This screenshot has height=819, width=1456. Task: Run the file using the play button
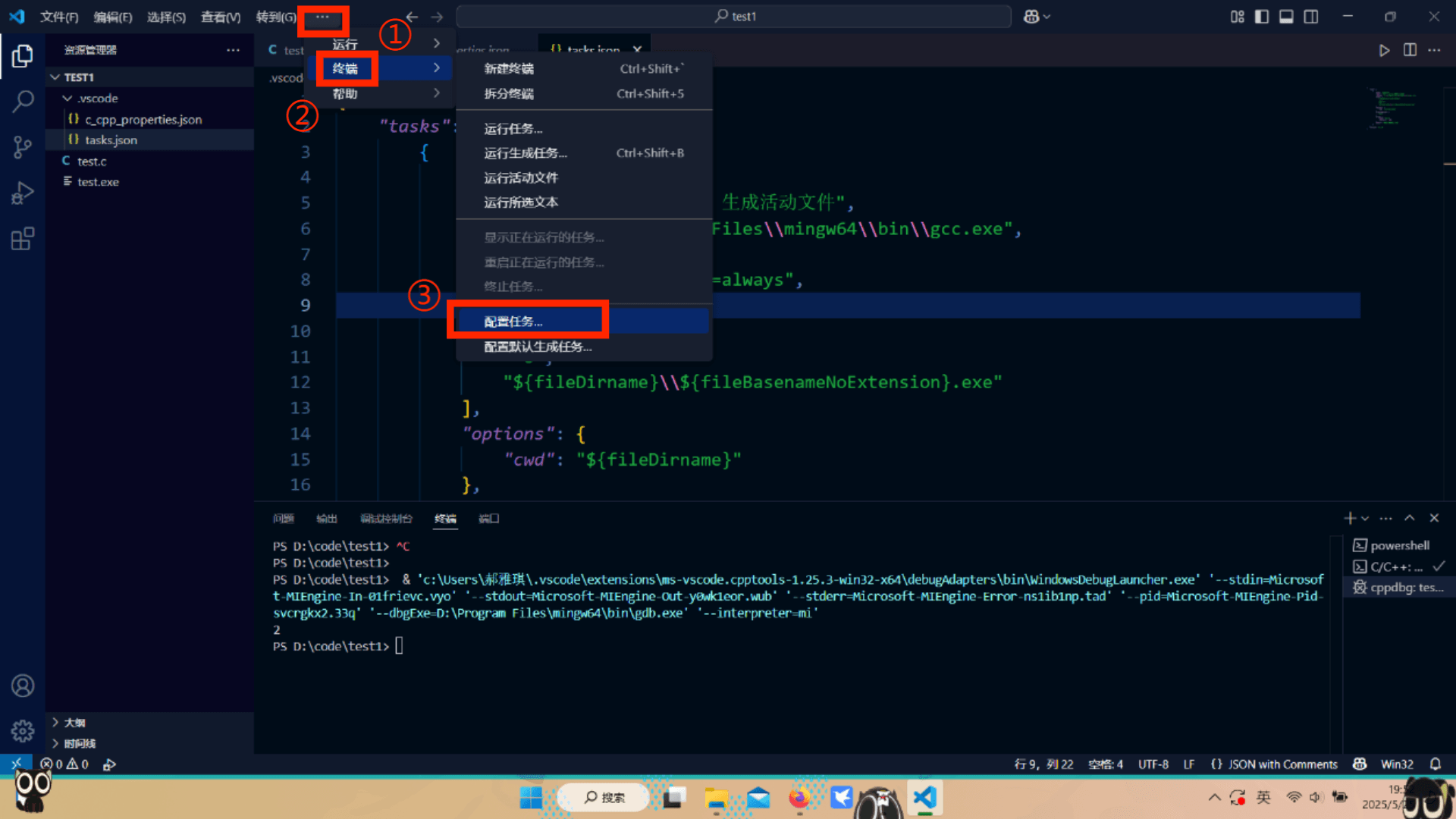point(1383,50)
